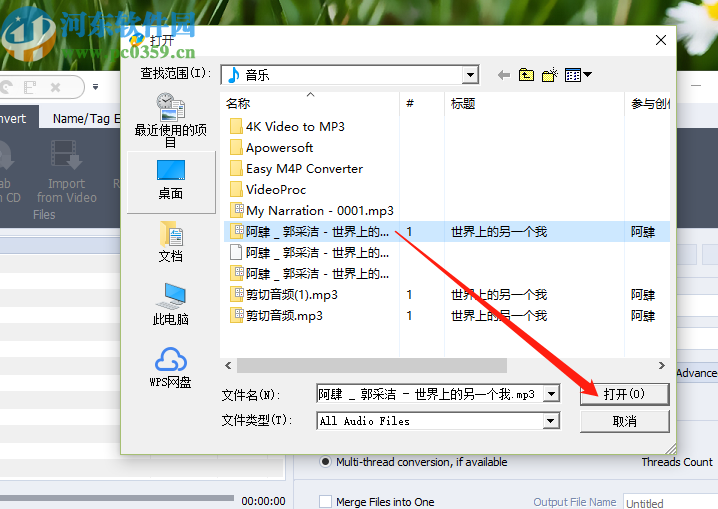The width and height of the screenshot is (718, 509).
Task: Select the Easy M4P Converter folder
Action: [296, 169]
